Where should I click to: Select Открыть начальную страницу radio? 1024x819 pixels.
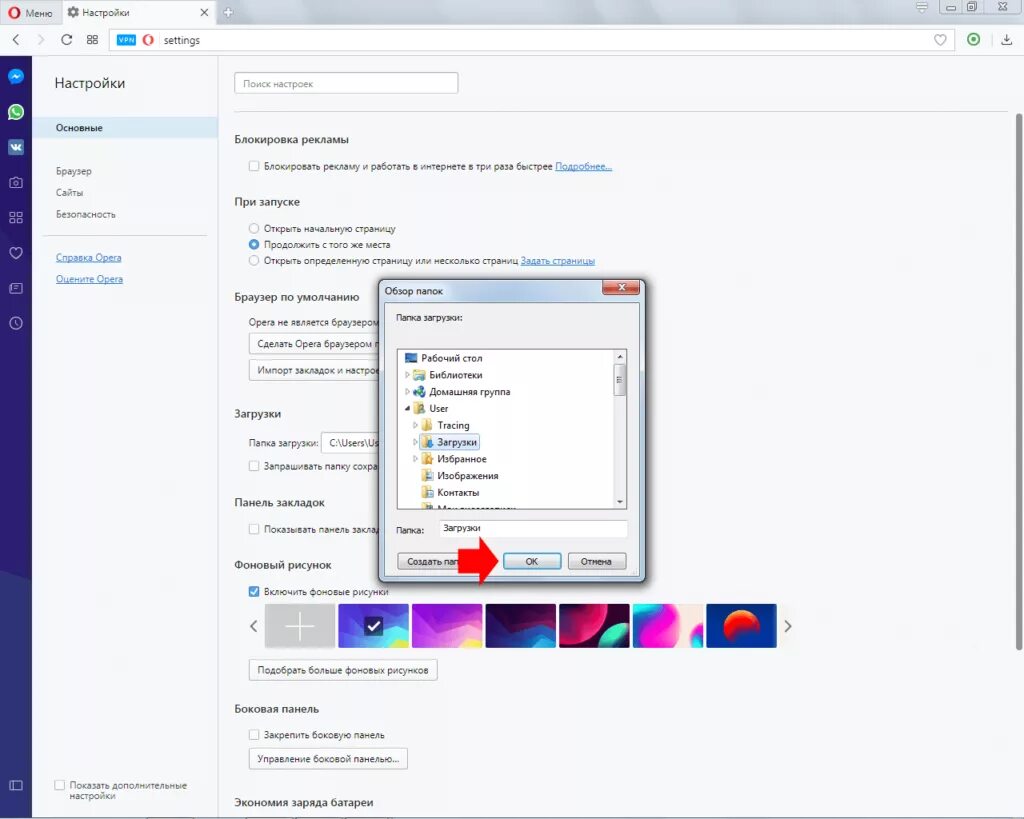tap(254, 229)
